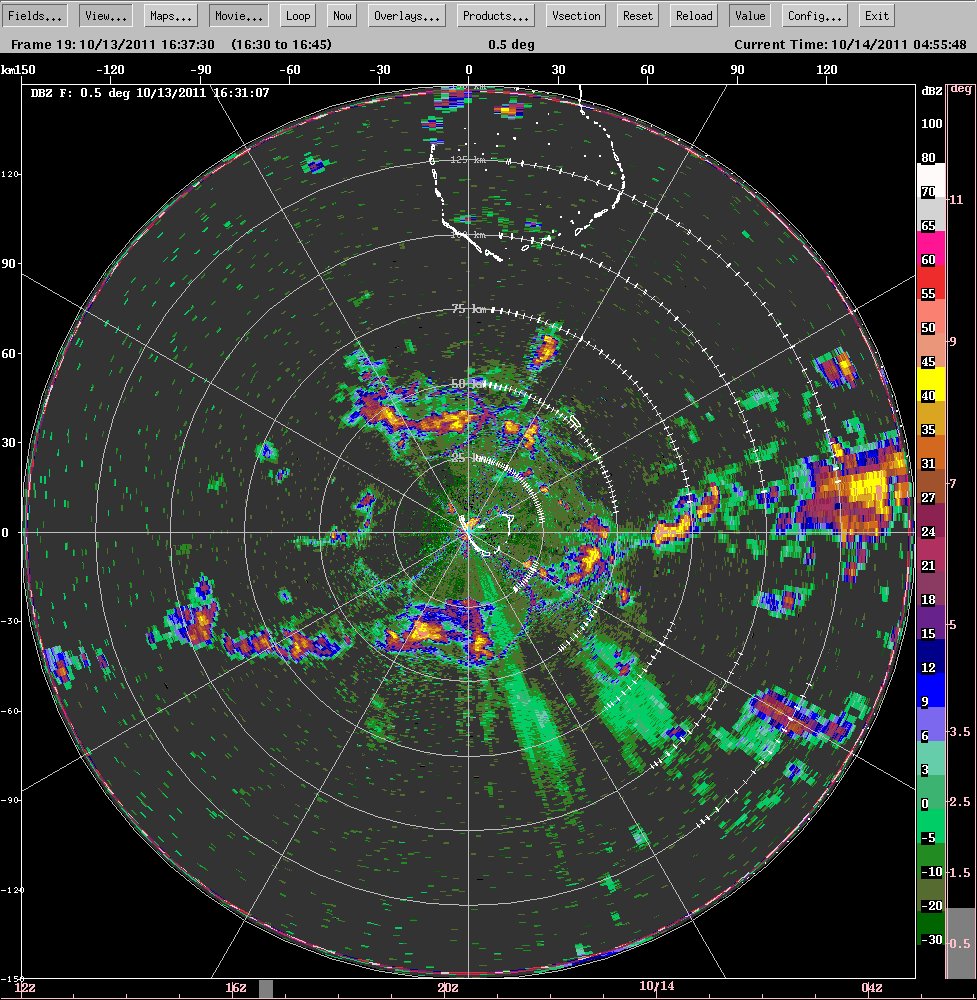Activate the Vsection tool

[x=576, y=16]
